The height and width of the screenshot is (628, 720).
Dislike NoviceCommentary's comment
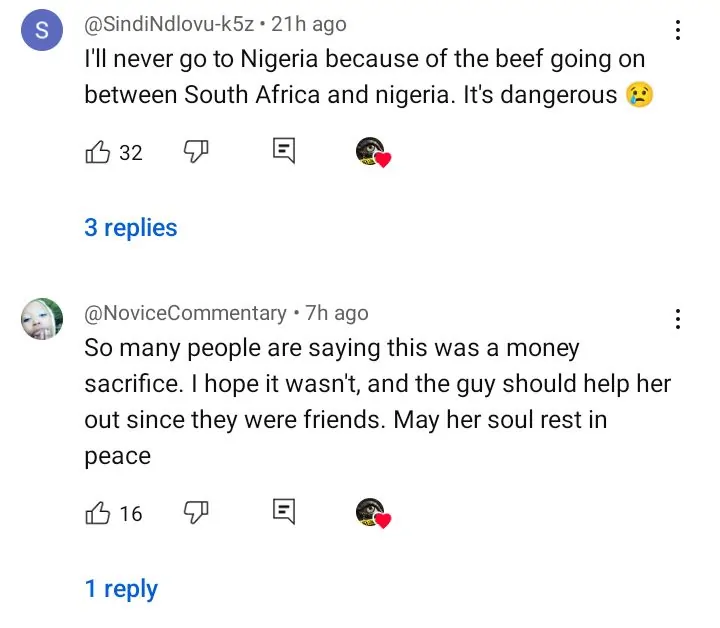[x=195, y=513]
